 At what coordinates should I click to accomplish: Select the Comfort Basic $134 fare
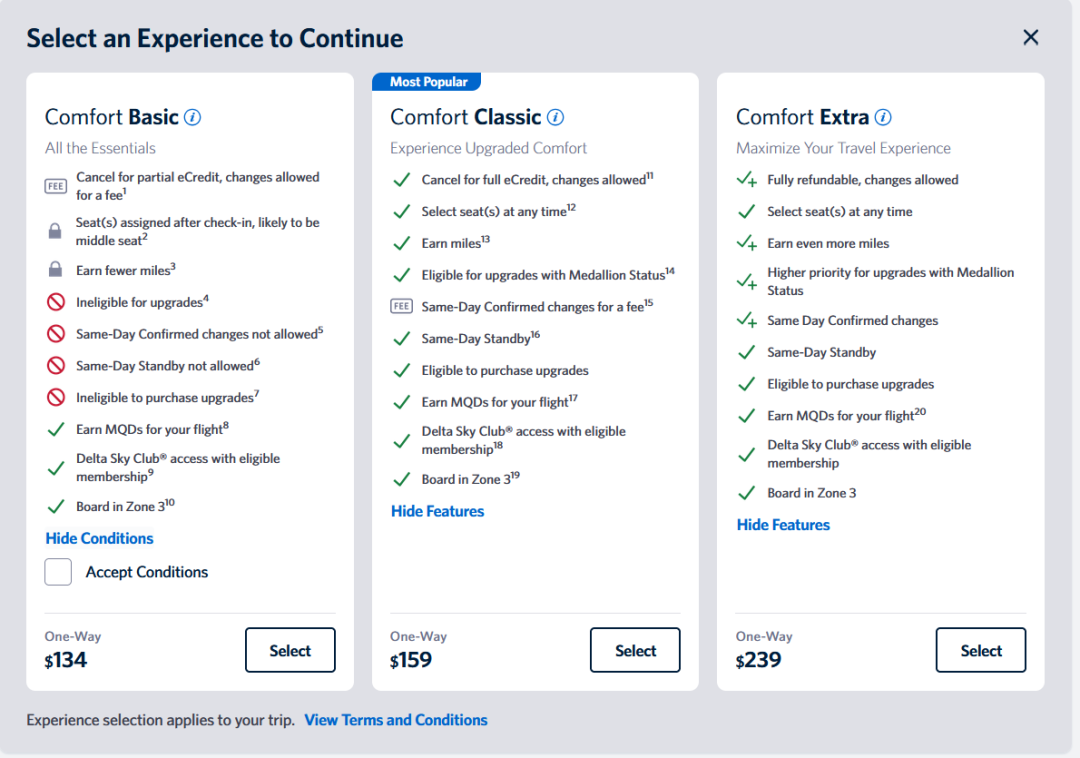(290, 650)
